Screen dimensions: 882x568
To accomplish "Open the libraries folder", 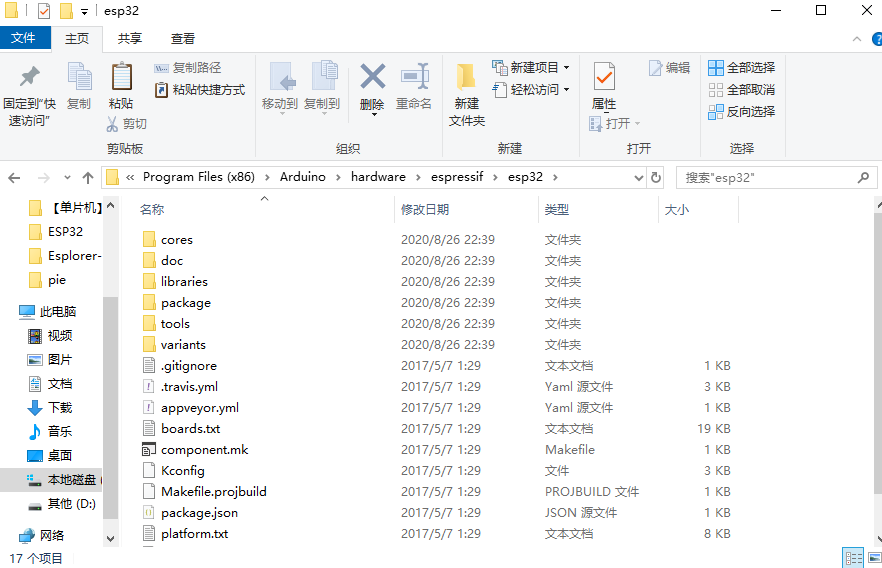I will coord(184,282).
